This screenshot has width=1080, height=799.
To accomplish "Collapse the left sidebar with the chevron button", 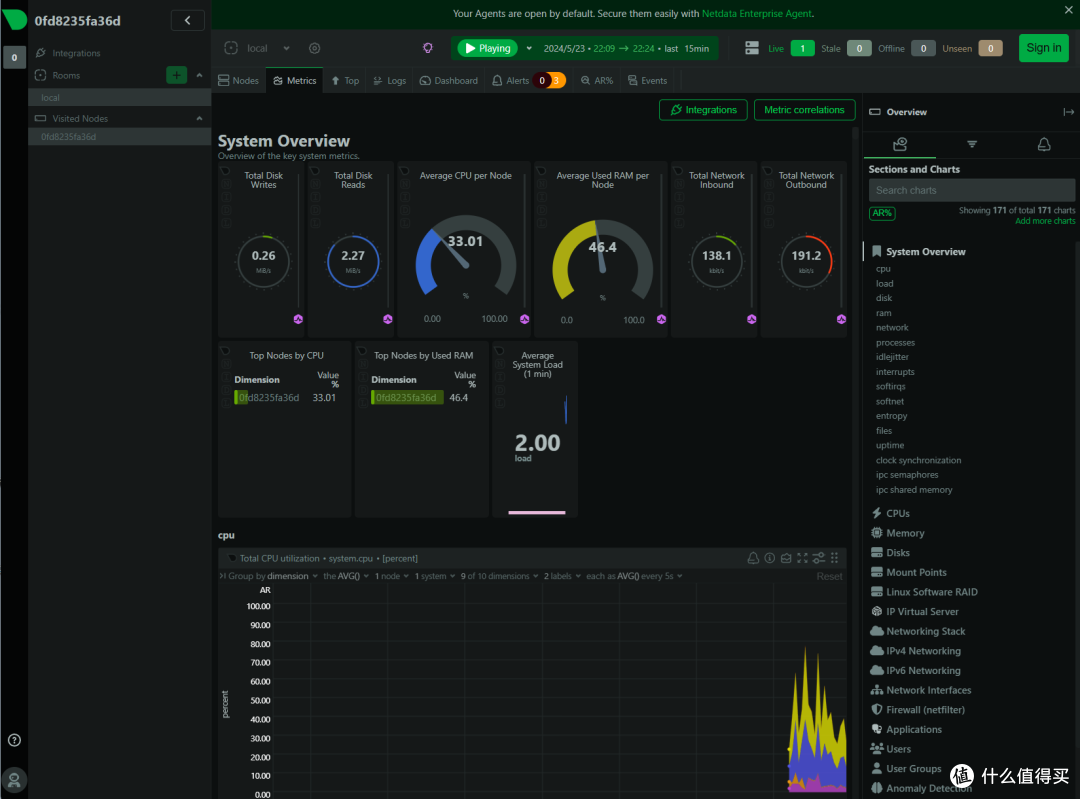I will (x=187, y=20).
